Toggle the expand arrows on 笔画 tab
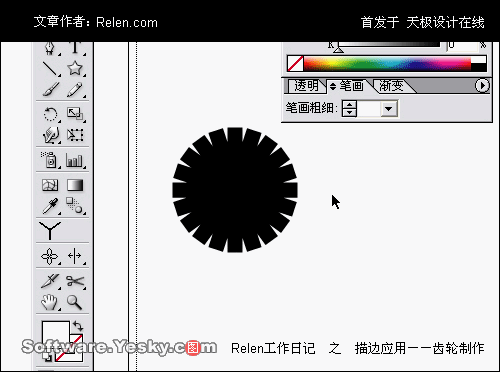 point(333,87)
